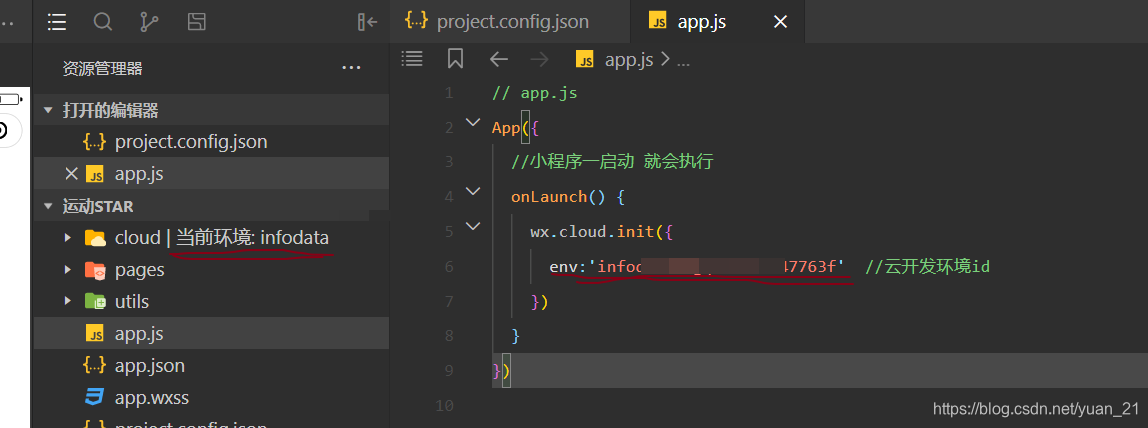1148x428 pixels.
Task: Fold the onLaunch() block at line 4
Action: [473, 191]
